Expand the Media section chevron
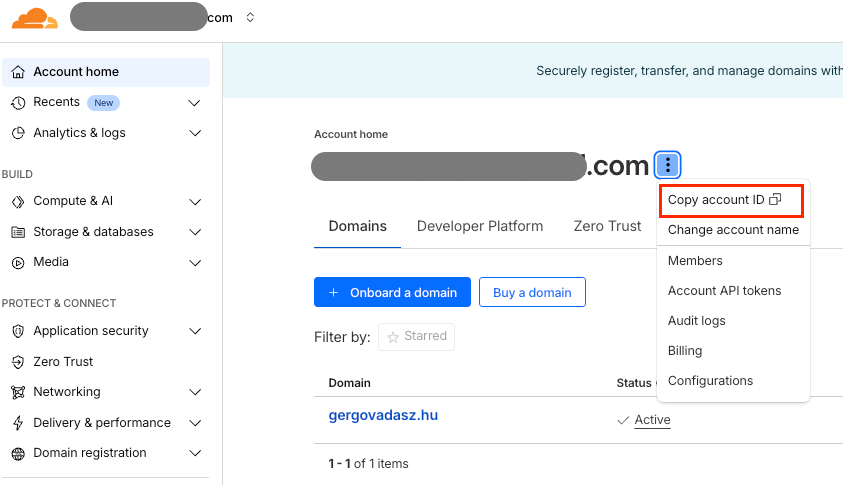This screenshot has width=843, height=485. click(x=195, y=263)
